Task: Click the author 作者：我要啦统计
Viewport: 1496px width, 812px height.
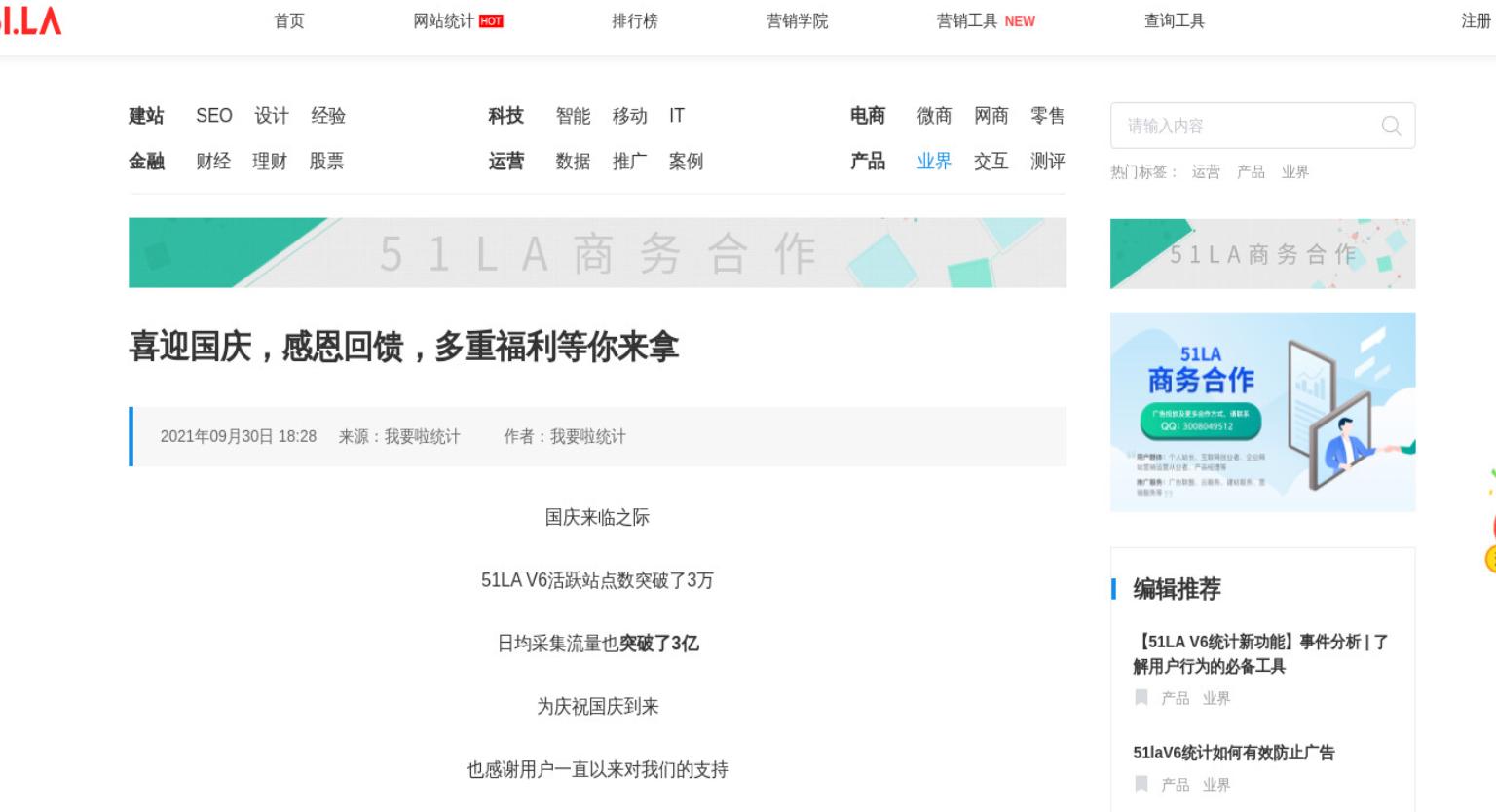Action: (x=565, y=436)
